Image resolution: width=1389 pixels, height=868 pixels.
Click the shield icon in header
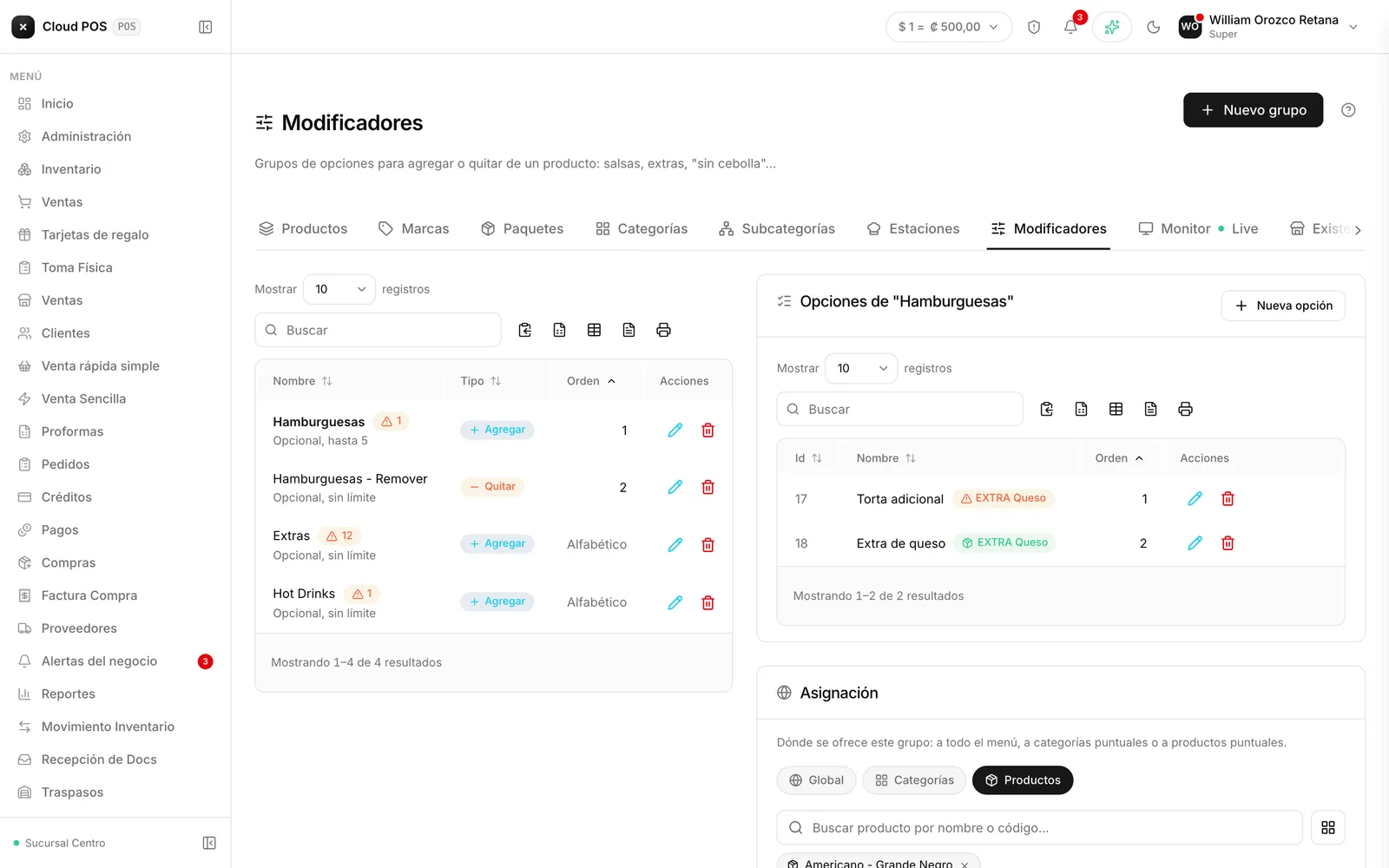click(1034, 27)
